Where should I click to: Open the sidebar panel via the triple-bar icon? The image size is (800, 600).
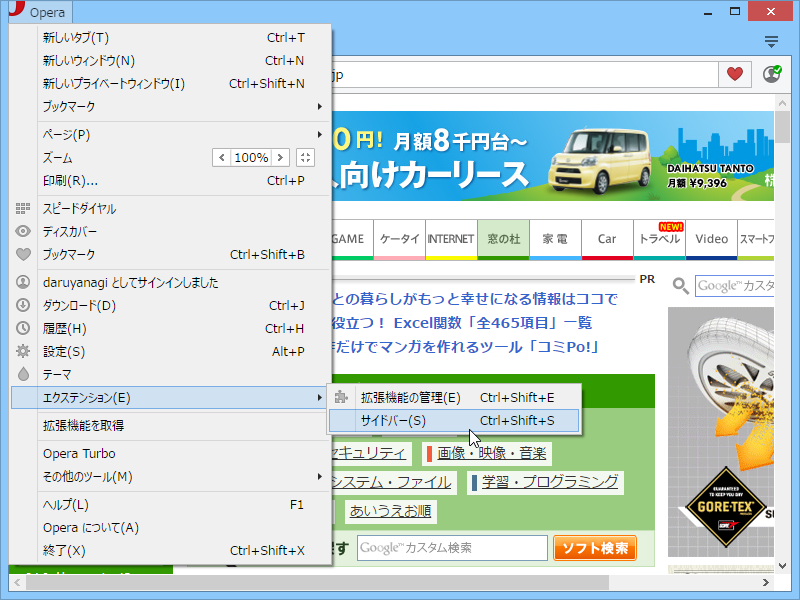coord(771,40)
